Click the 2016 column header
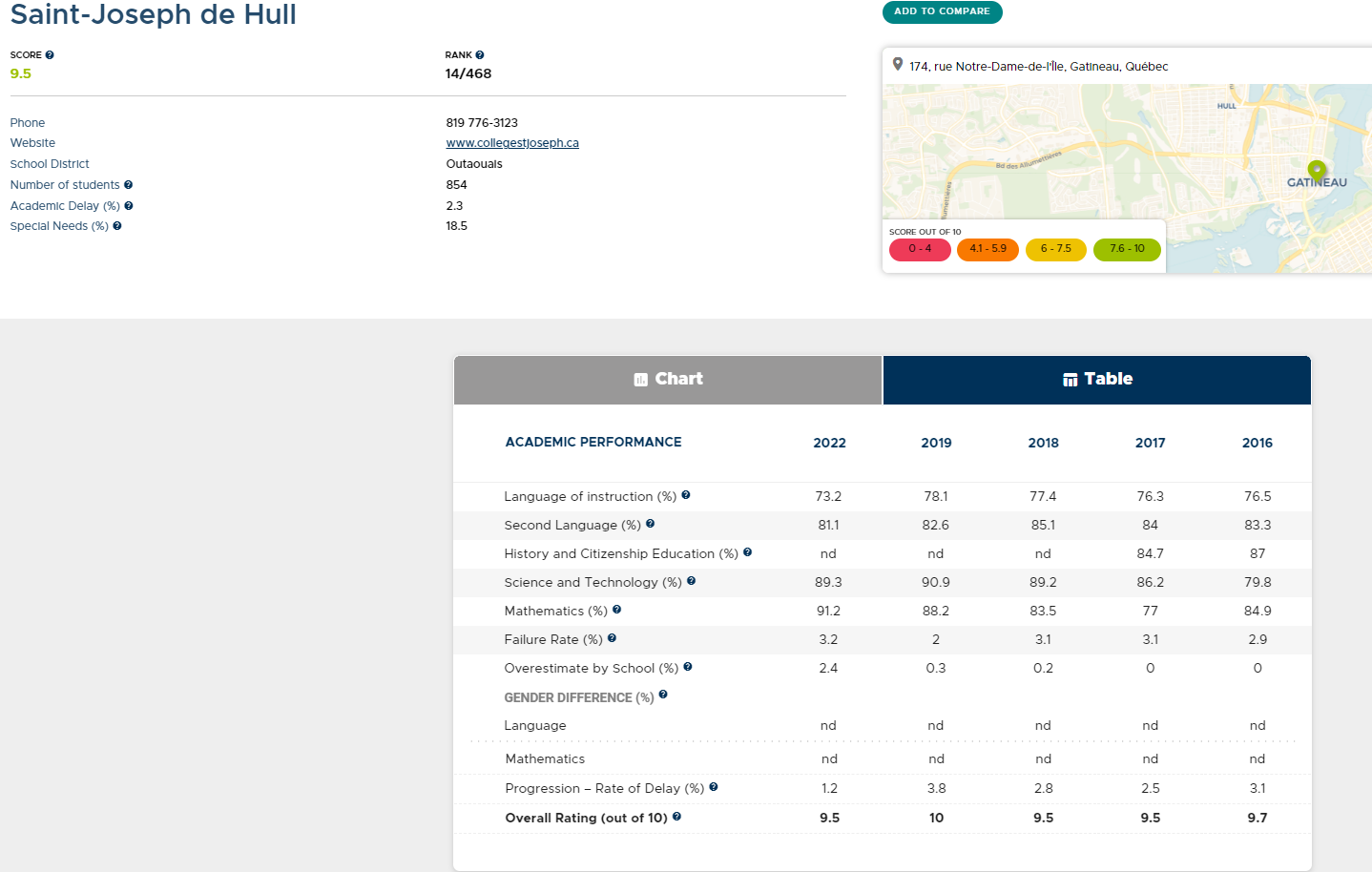Viewport: 1372px width, 872px height. tap(1257, 443)
